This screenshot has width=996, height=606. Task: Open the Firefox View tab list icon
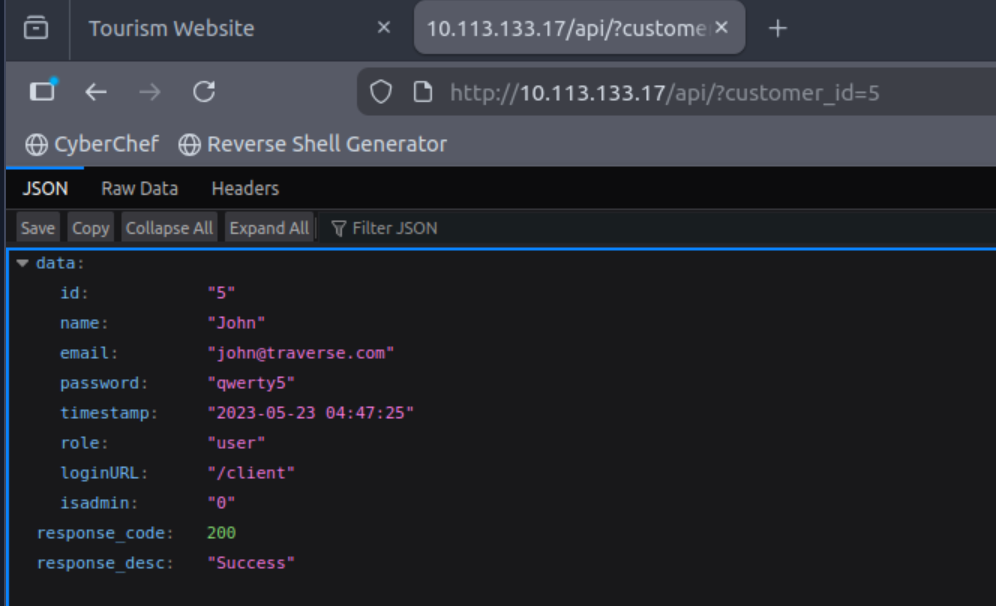pos(36,28)
